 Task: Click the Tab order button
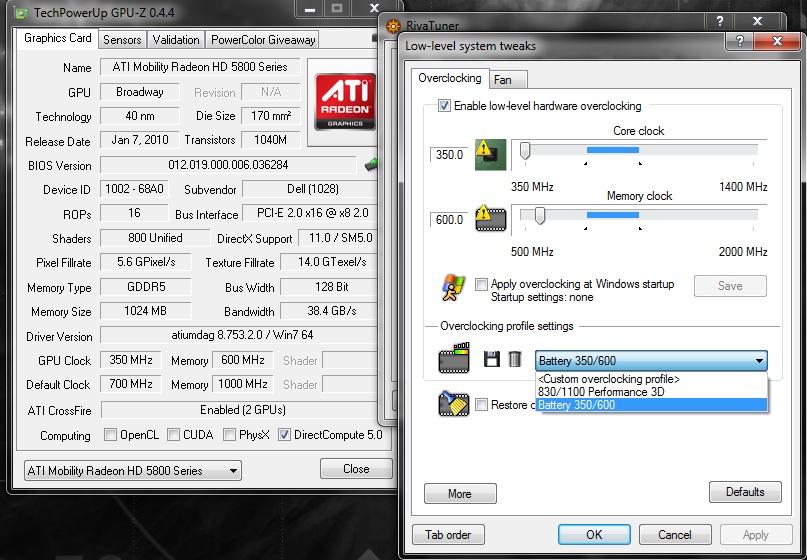[x=448, y=535]
